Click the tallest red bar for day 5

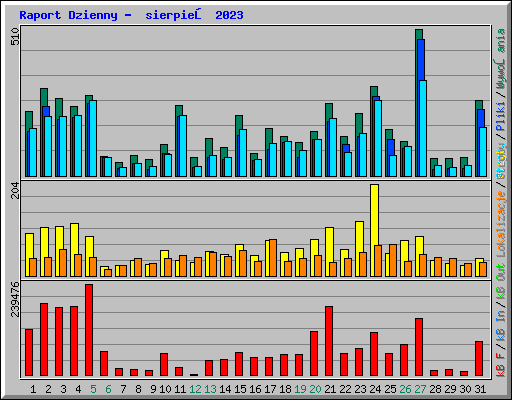click(x=89, y=330)
